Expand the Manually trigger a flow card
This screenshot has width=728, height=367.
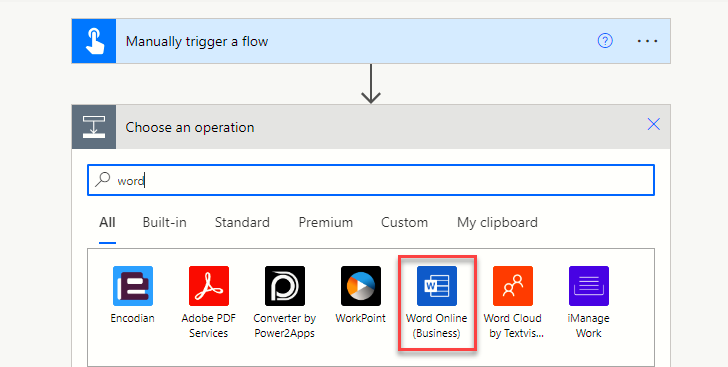(371, 41)
